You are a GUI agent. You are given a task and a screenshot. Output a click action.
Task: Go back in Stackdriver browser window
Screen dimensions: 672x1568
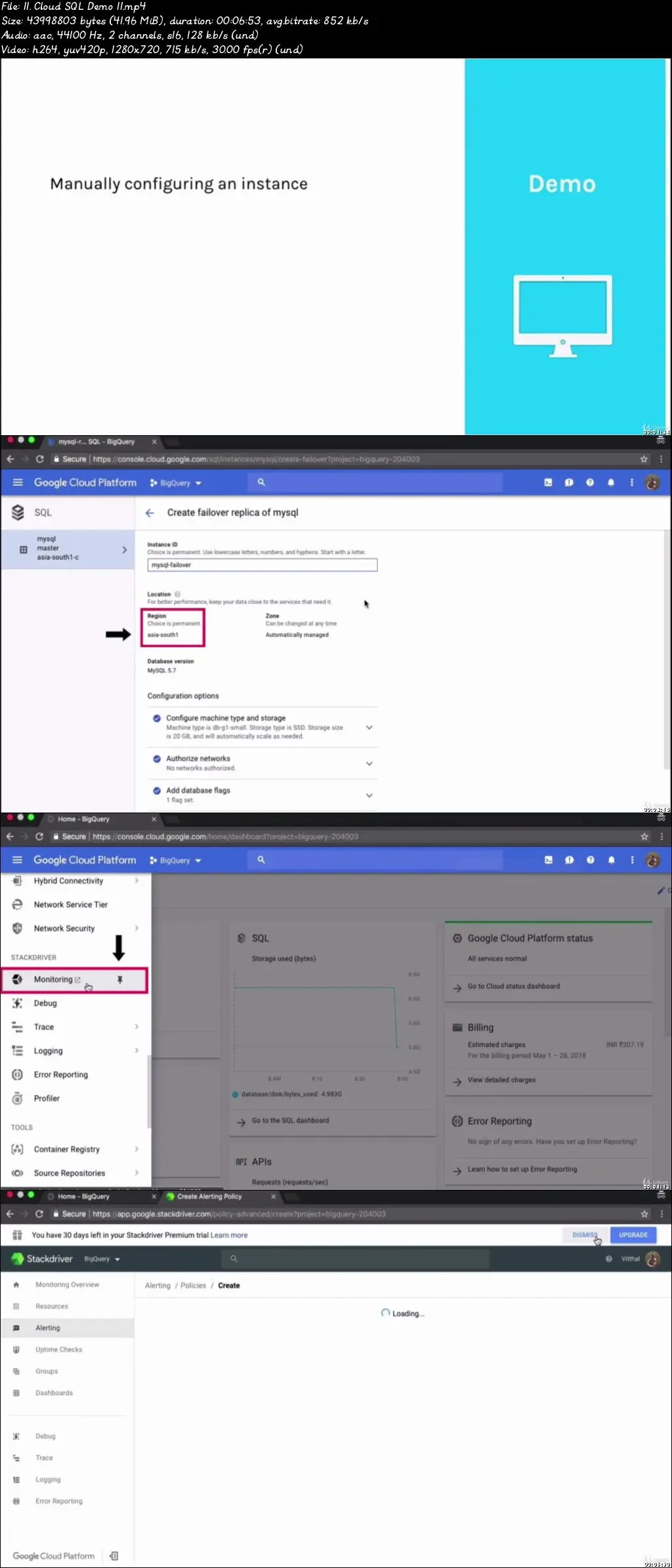(x=10, y=1214)
